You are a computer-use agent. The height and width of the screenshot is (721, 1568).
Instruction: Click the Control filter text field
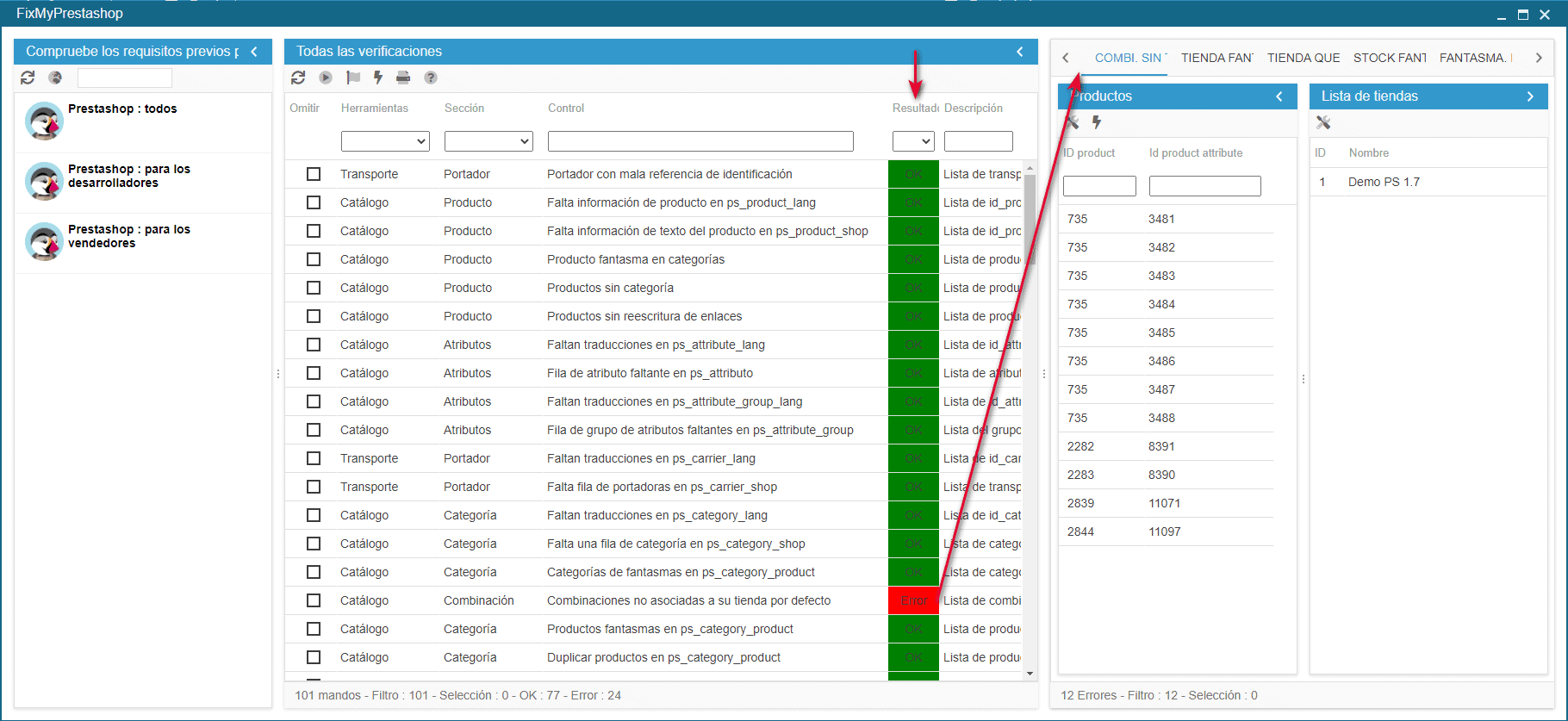pyautogui.click(x=700, y=141)
